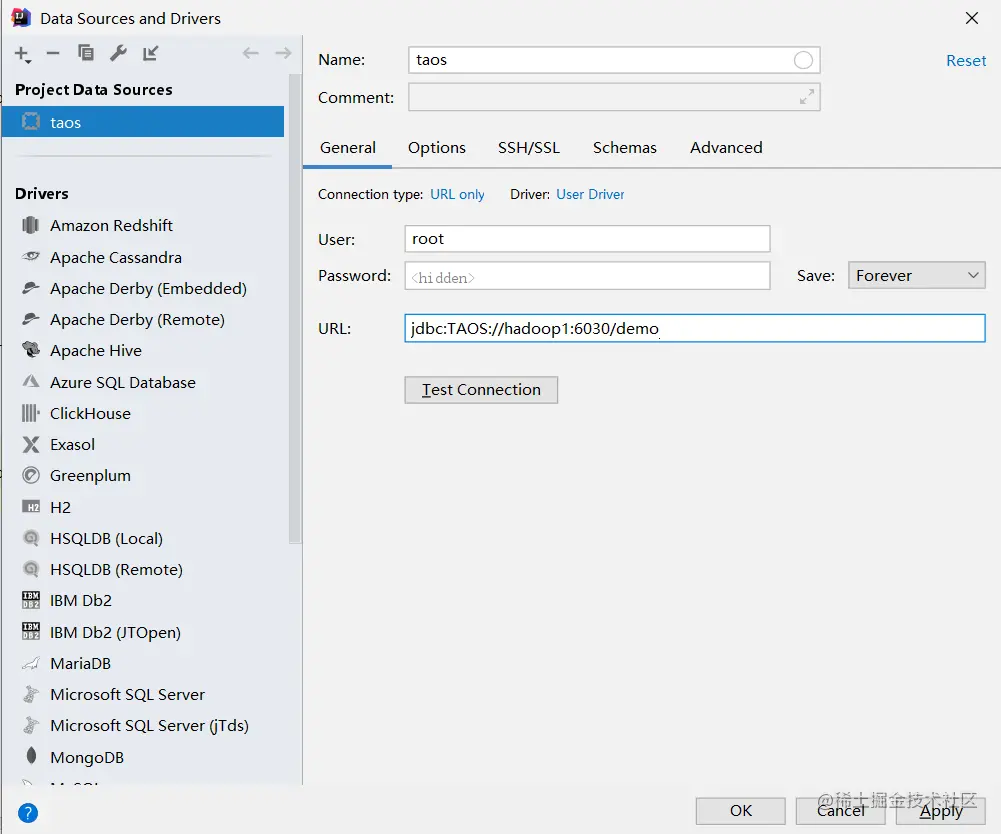Click the Apache Derby (Remote) icon
This screenshot has height=834, width=1001.
pos(31,319)
